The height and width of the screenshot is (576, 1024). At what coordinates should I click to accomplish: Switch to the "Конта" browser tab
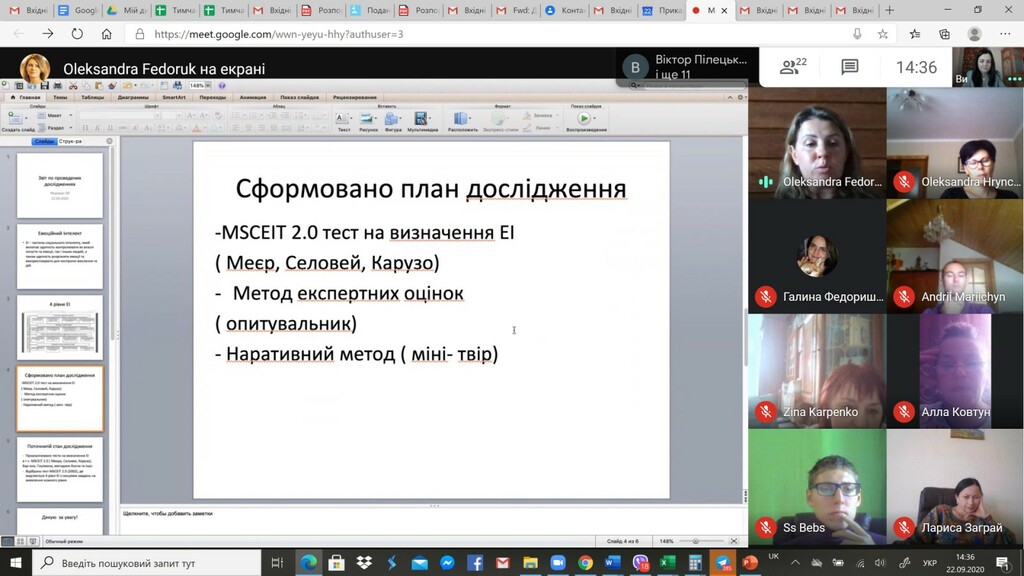(x=568, y=10)
